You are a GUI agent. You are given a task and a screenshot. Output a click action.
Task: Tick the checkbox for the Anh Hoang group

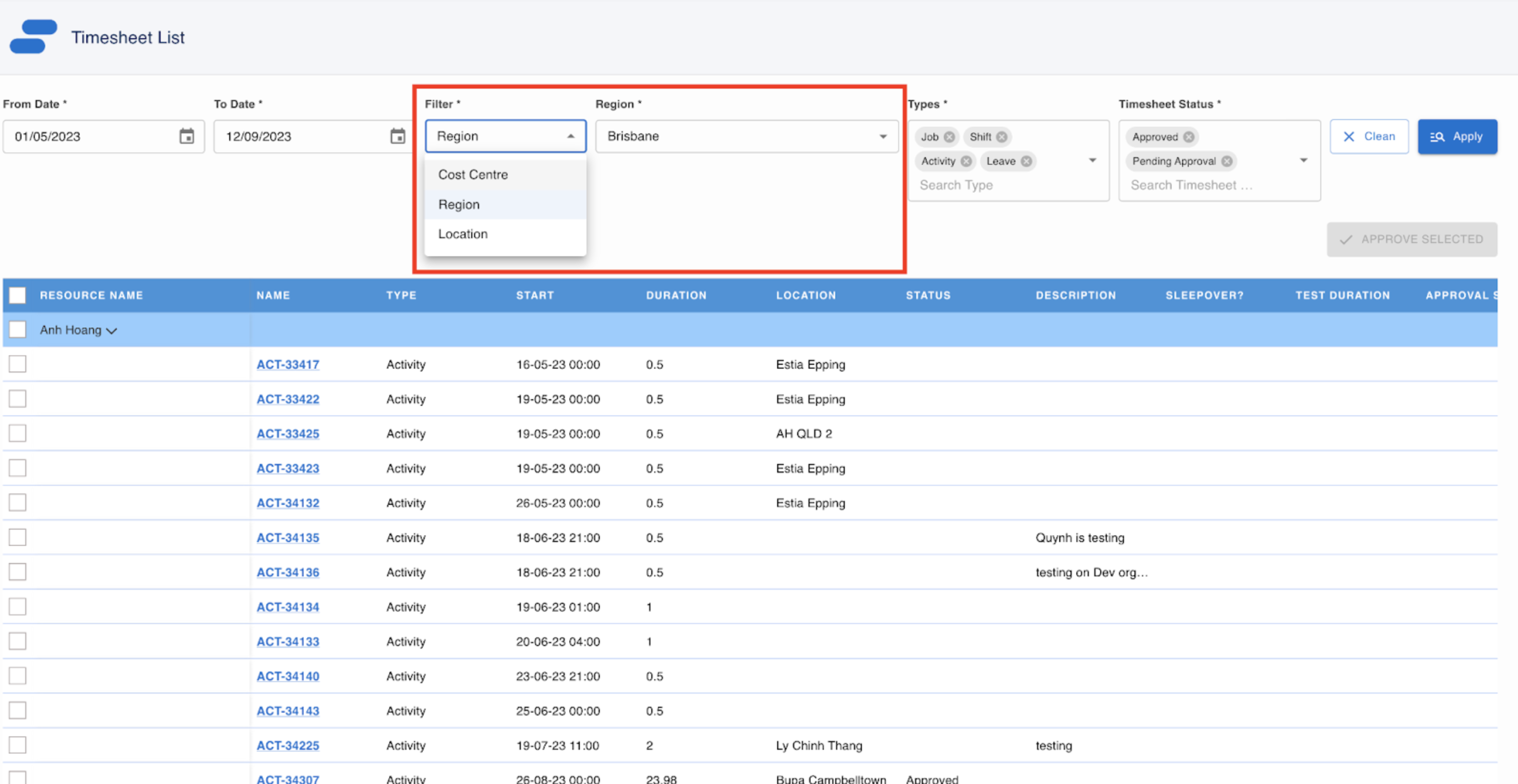18,329
